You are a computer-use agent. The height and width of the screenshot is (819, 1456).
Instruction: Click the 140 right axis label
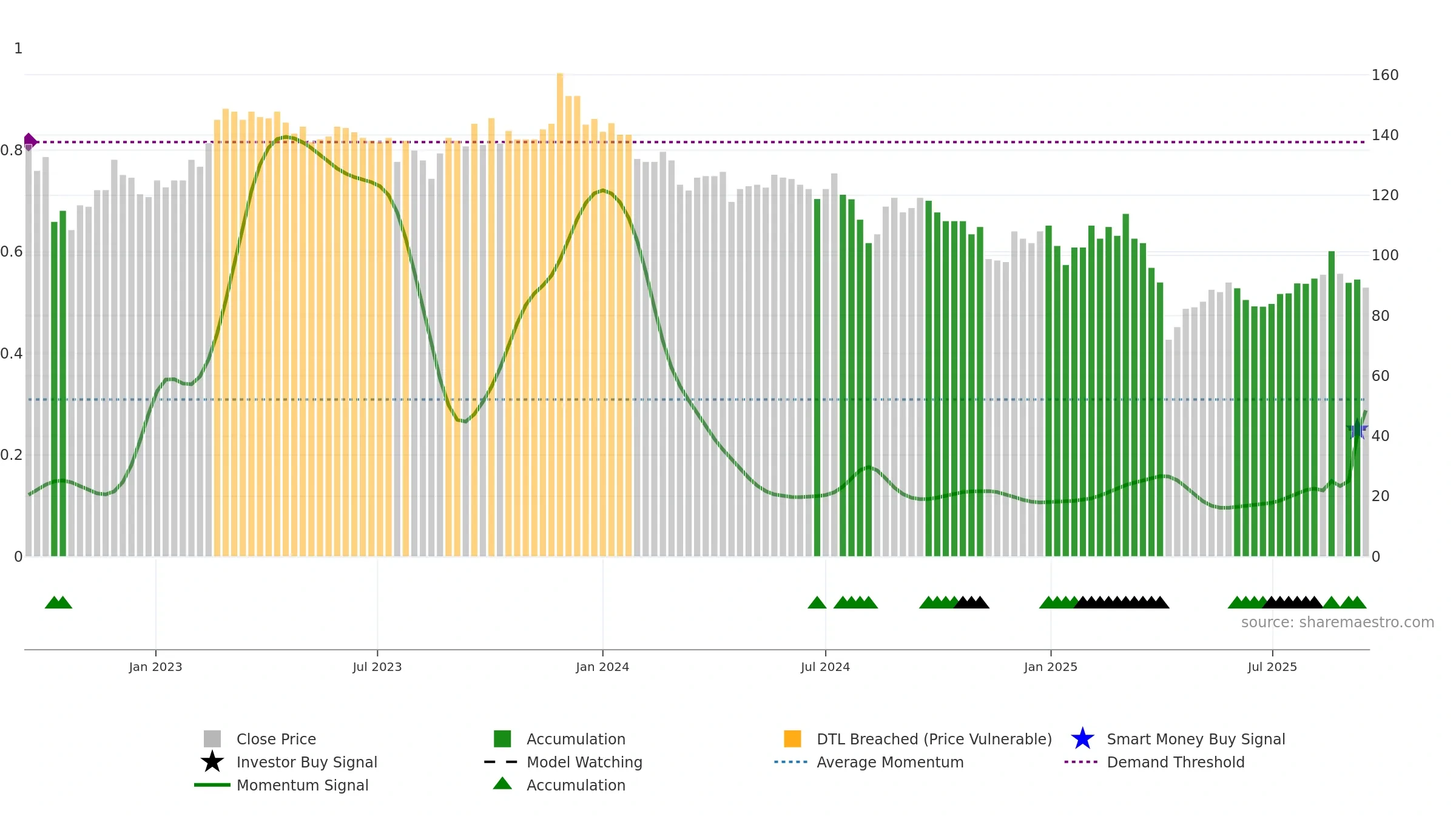[1385, 135]
